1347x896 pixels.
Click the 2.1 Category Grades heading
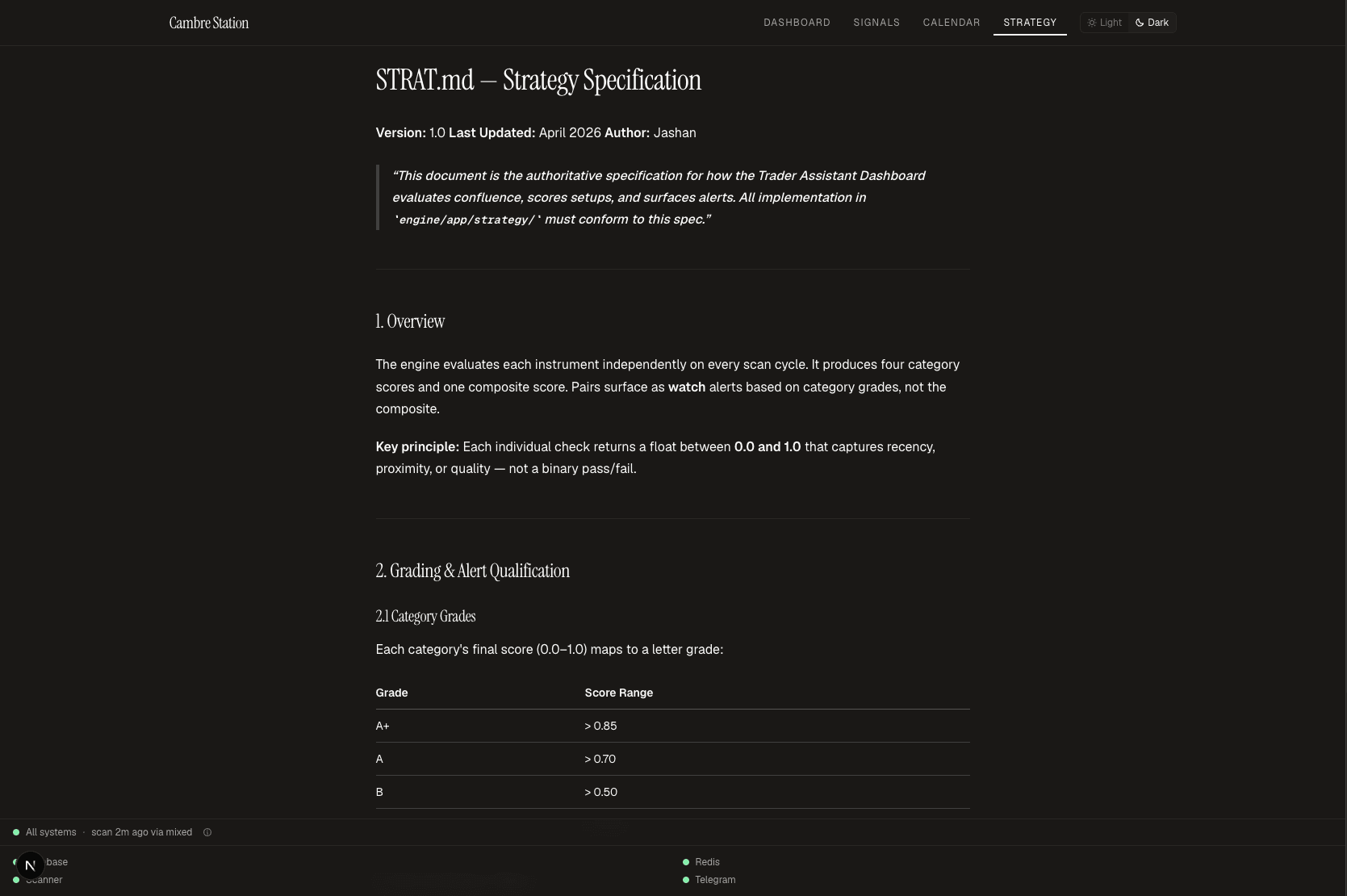tap(425, 617)
